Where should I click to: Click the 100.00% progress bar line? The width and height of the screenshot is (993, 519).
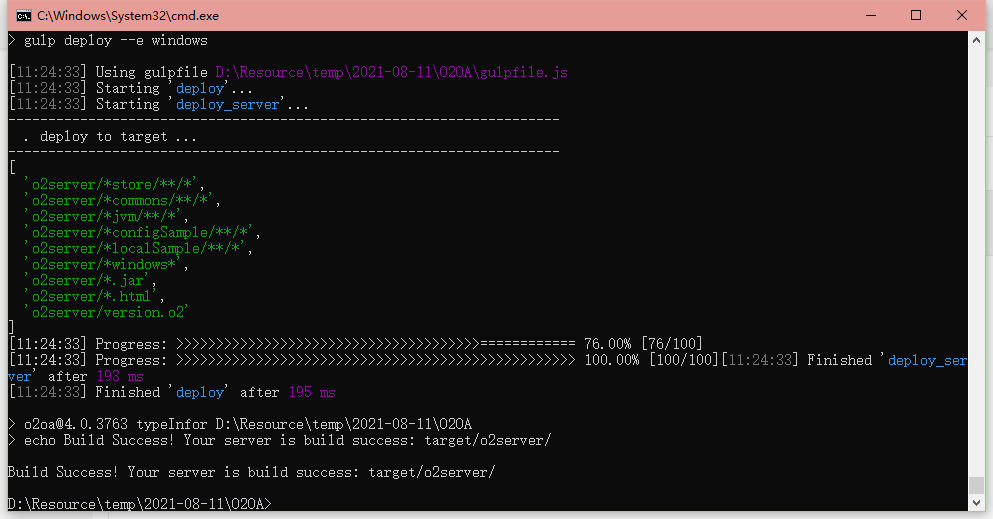[375, 360]
